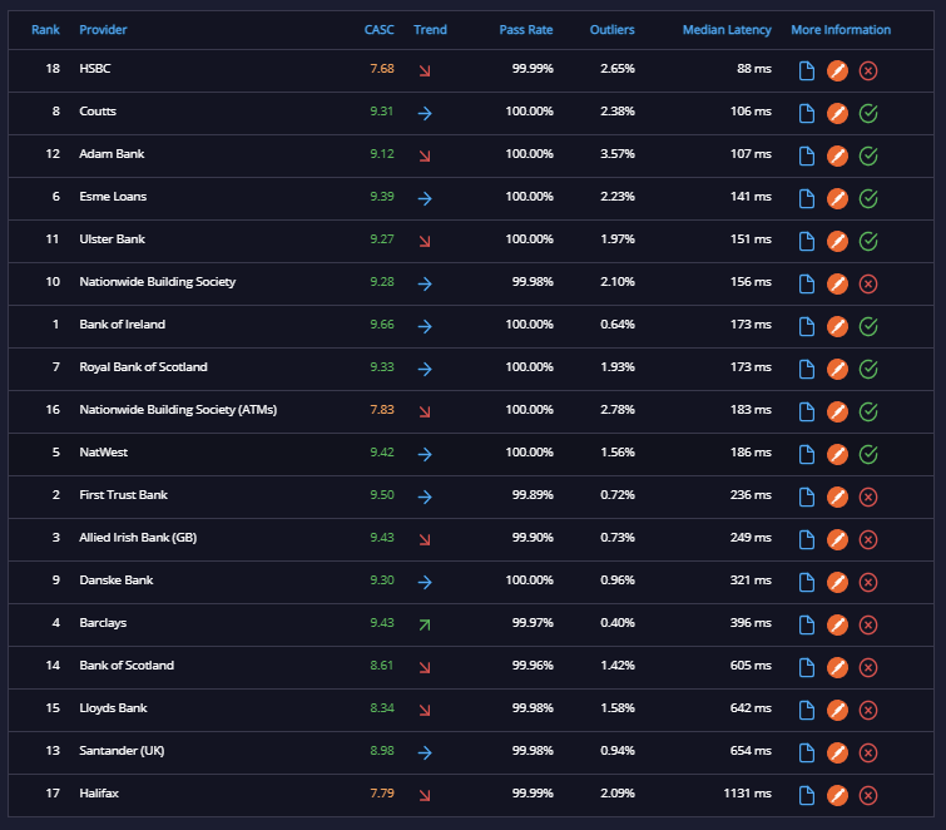Select the Santander (UK) provider name
The width and height of the screenshot is (946, 830).
(x=121, y=751)
